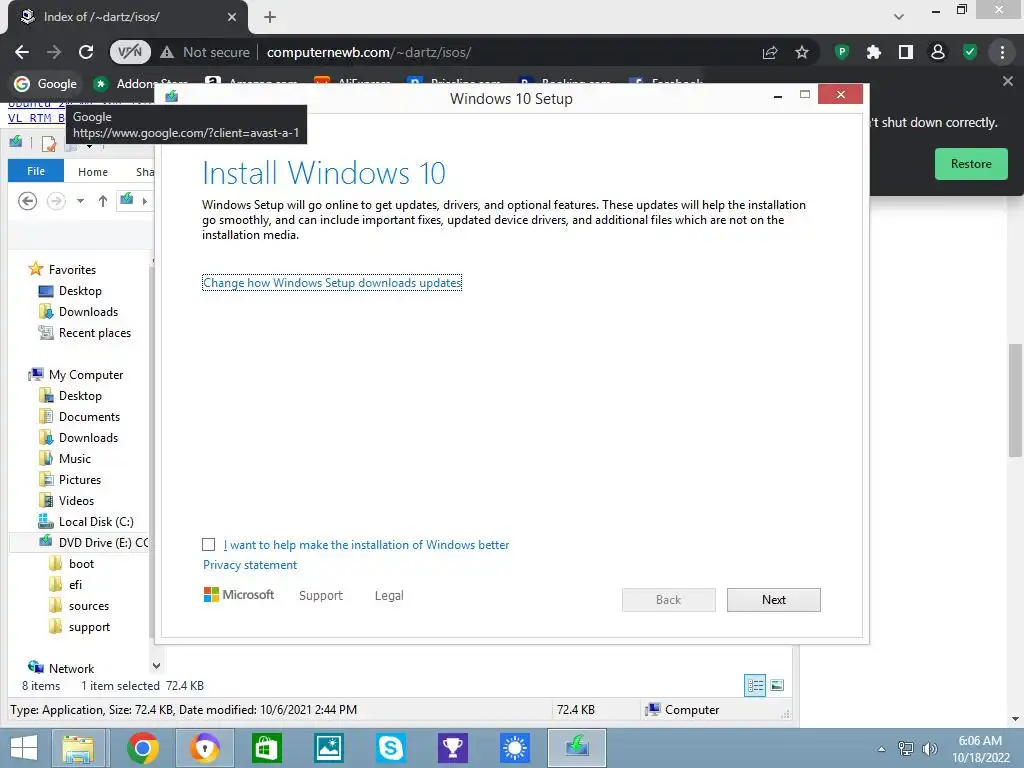This screenshot has height=768, width=1024.
Task: Click the browser back arrow
Action: pos(22,52)
